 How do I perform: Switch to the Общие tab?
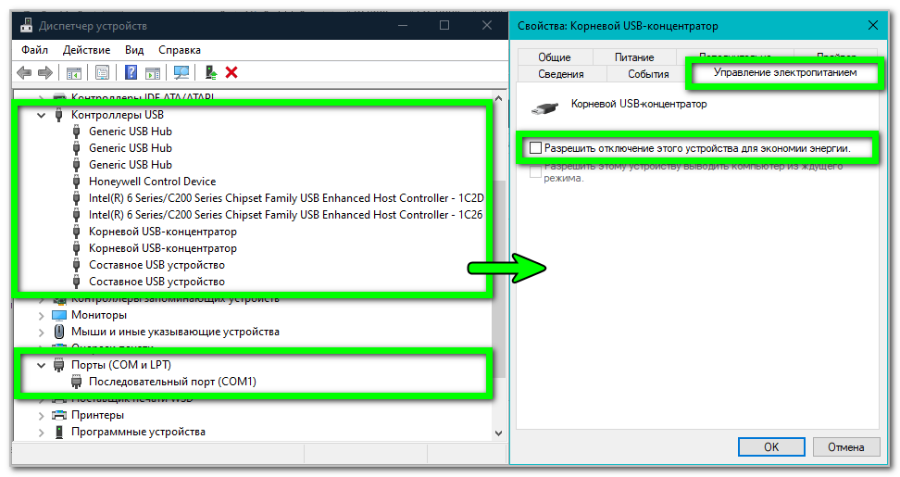tap(554, 57)
